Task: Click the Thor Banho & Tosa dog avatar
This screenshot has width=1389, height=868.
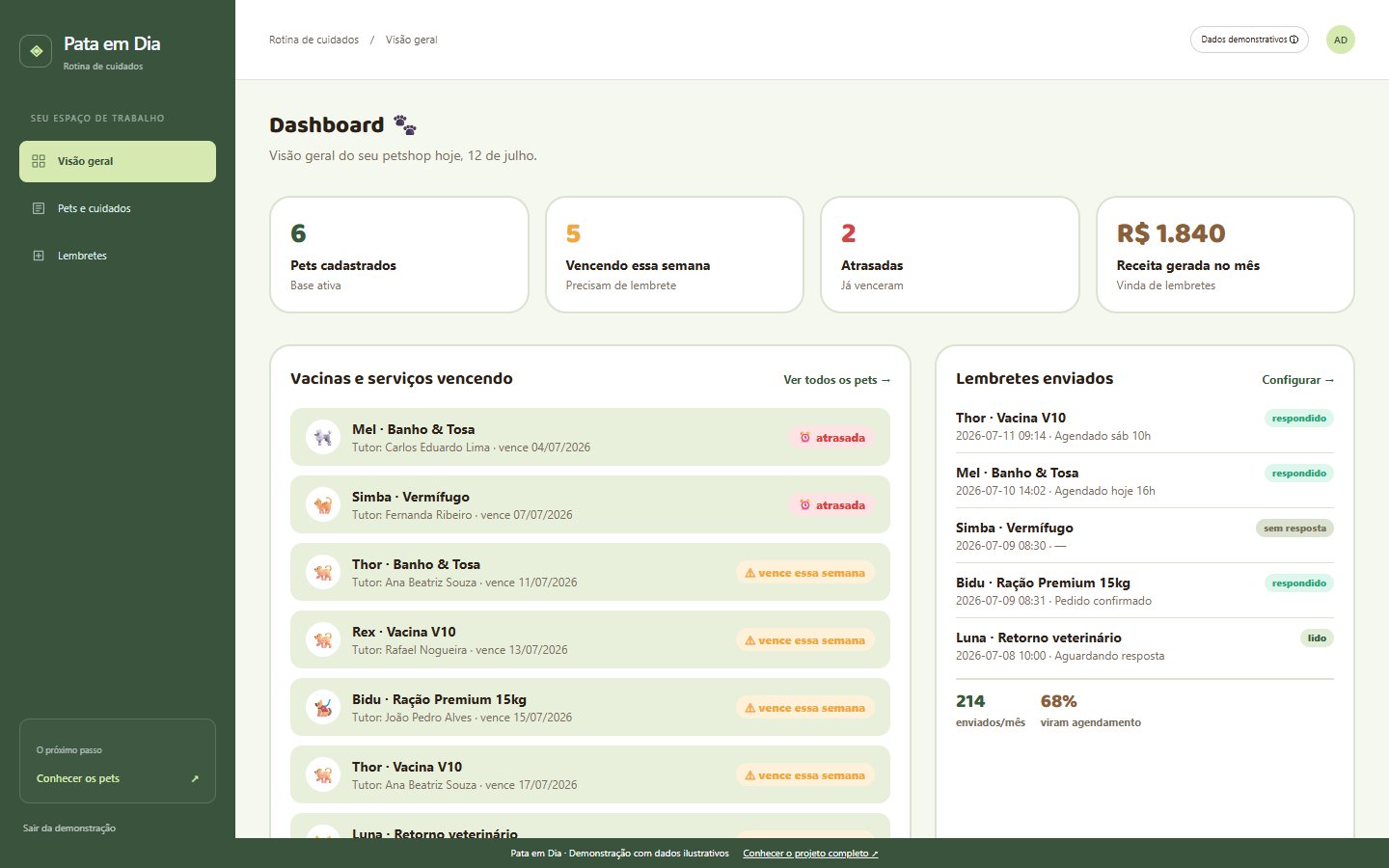Action: [x=322, y=572]
